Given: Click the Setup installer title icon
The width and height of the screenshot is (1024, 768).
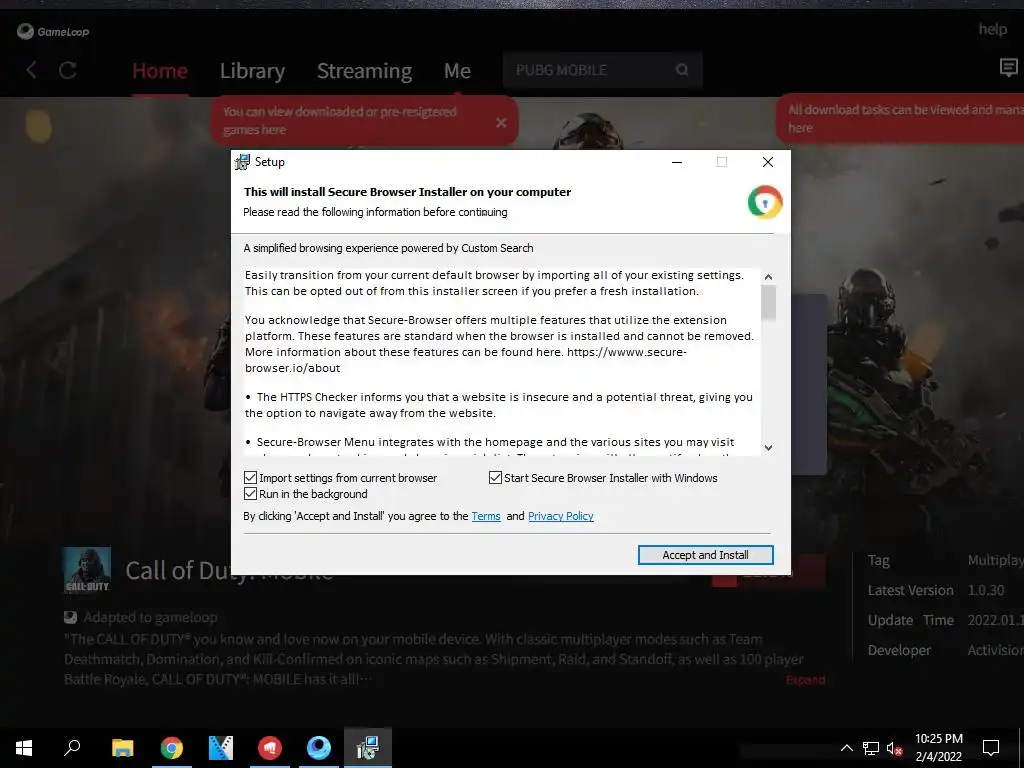Looking at the screenshot, I should pos(242,162).
